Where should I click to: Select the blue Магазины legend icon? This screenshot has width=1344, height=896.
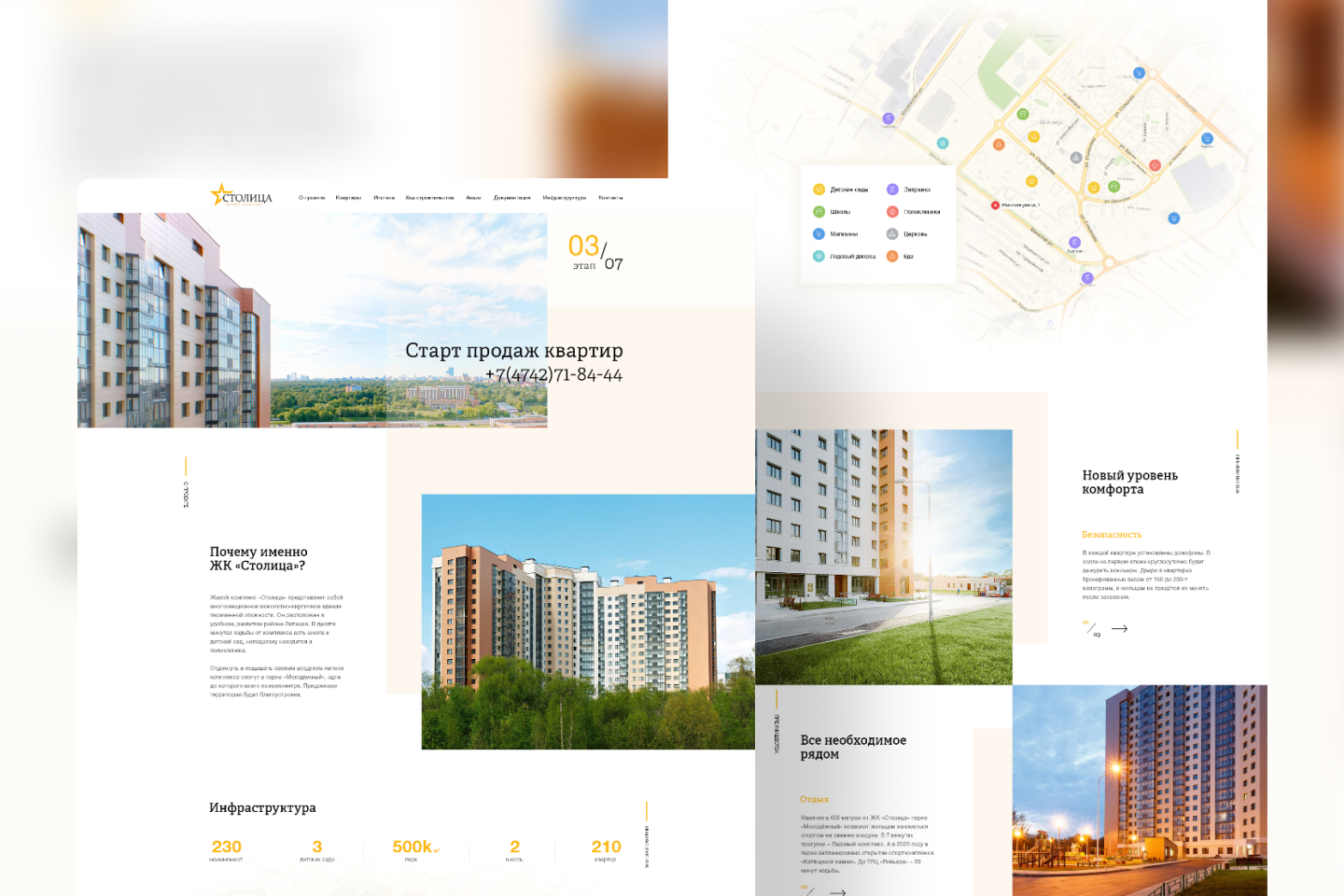pos(819,234)
